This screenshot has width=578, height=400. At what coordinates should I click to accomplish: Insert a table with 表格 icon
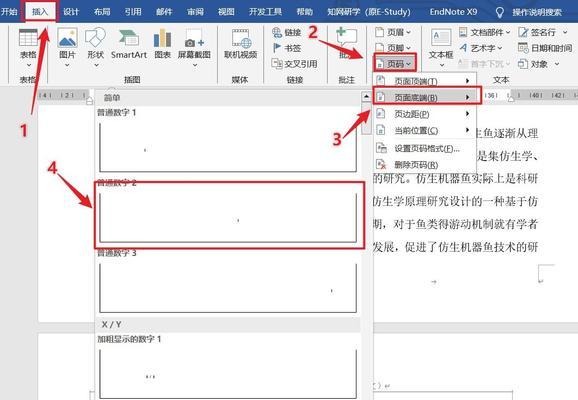[28, 37]
